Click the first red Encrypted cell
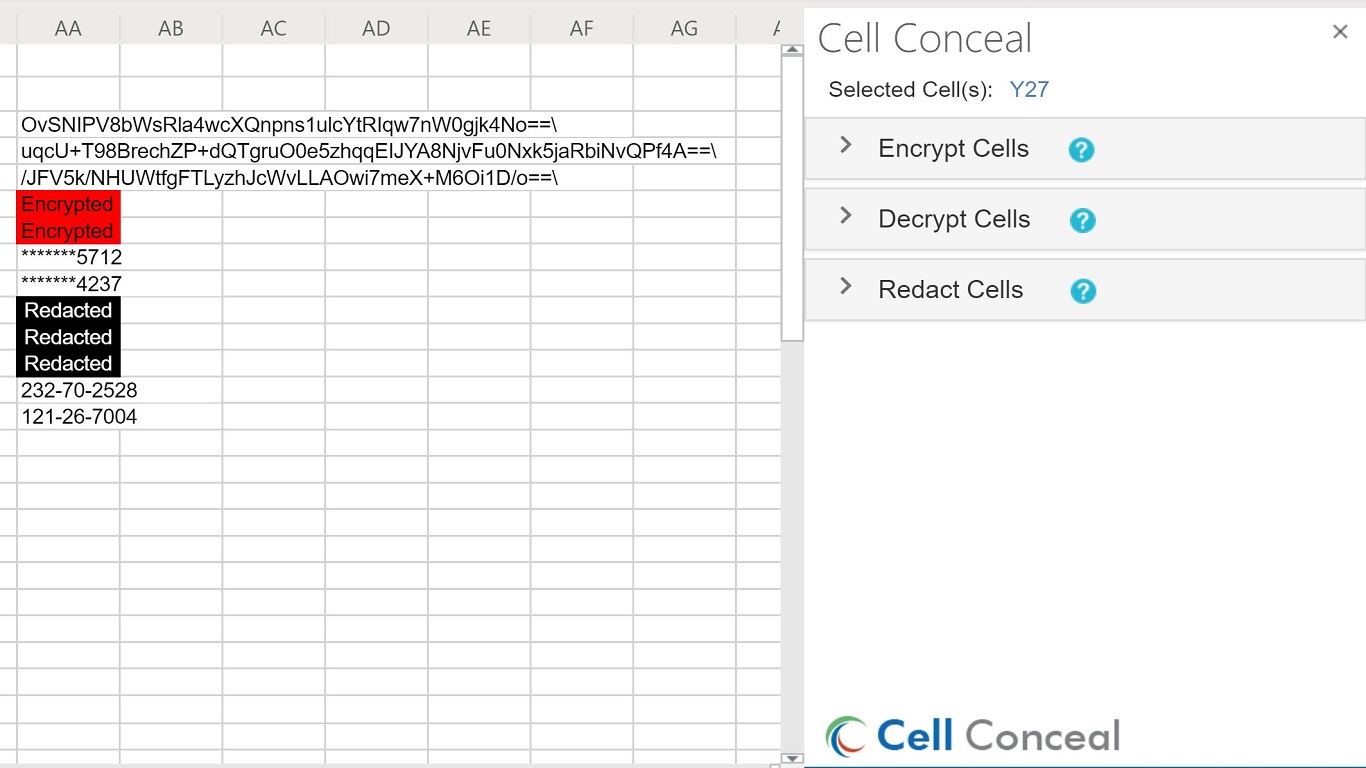This screenshot has height=768, width=1366. pos(68,204)
